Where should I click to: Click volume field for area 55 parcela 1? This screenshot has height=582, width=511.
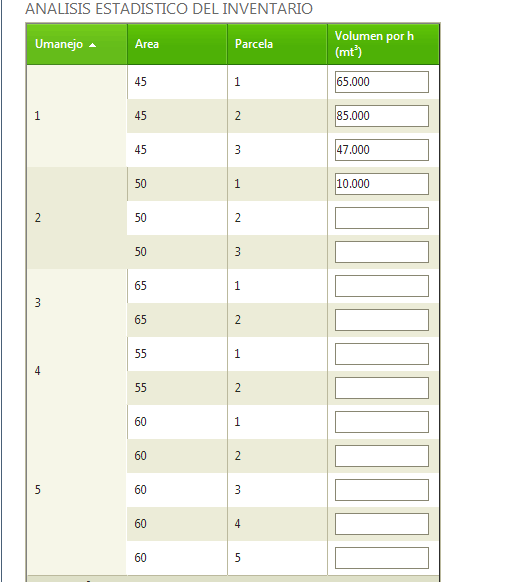point(381,354)
